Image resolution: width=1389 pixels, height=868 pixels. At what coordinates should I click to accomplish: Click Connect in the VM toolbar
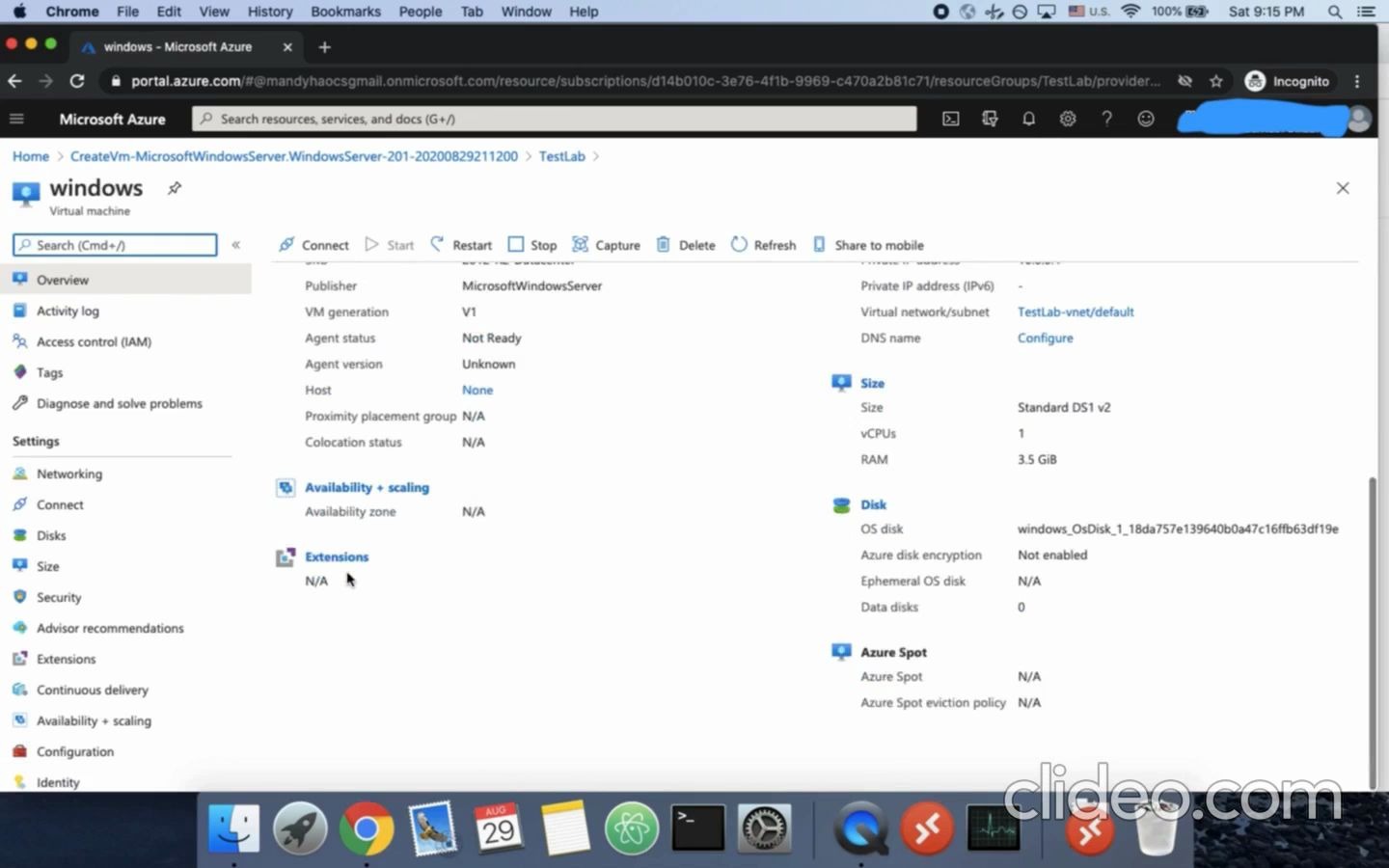(313, 245)
